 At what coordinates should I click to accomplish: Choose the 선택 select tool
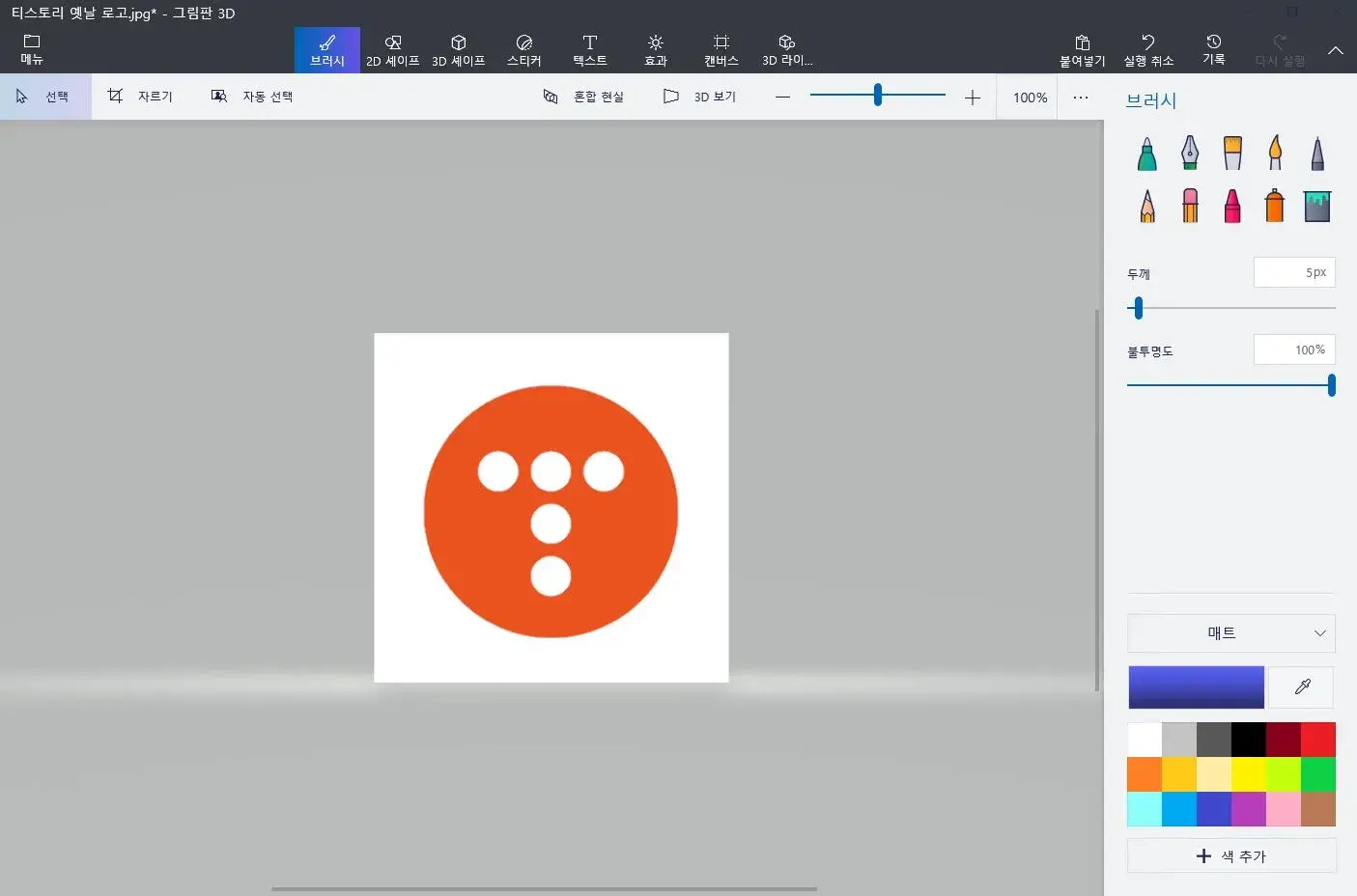tap(45, 97)
